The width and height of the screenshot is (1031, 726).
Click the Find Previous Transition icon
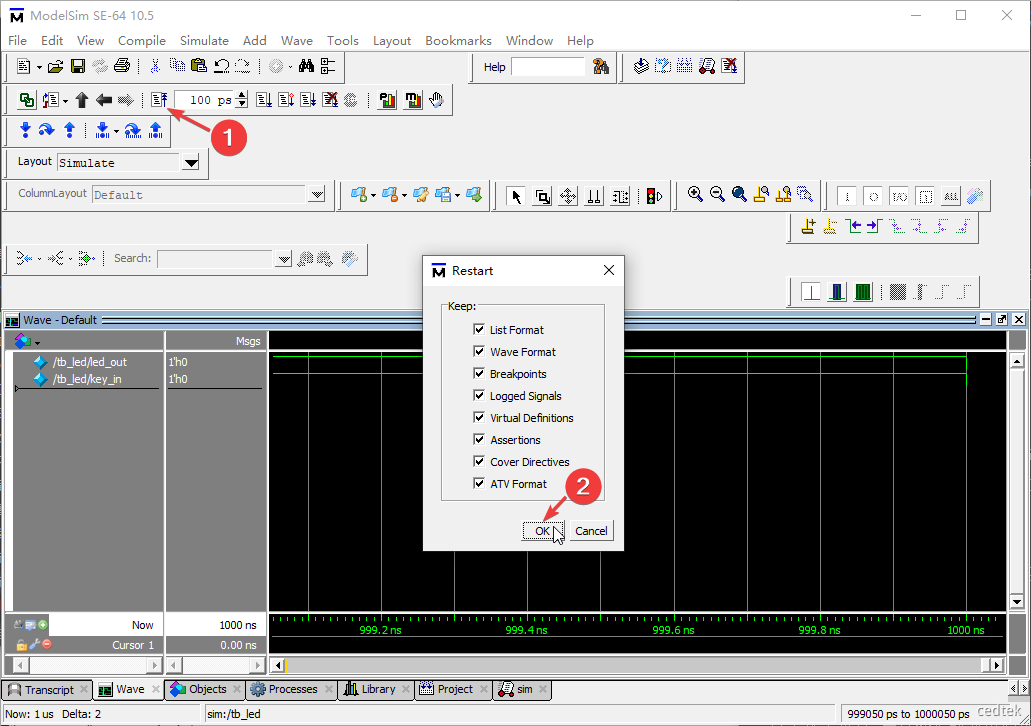pos(853,227)
